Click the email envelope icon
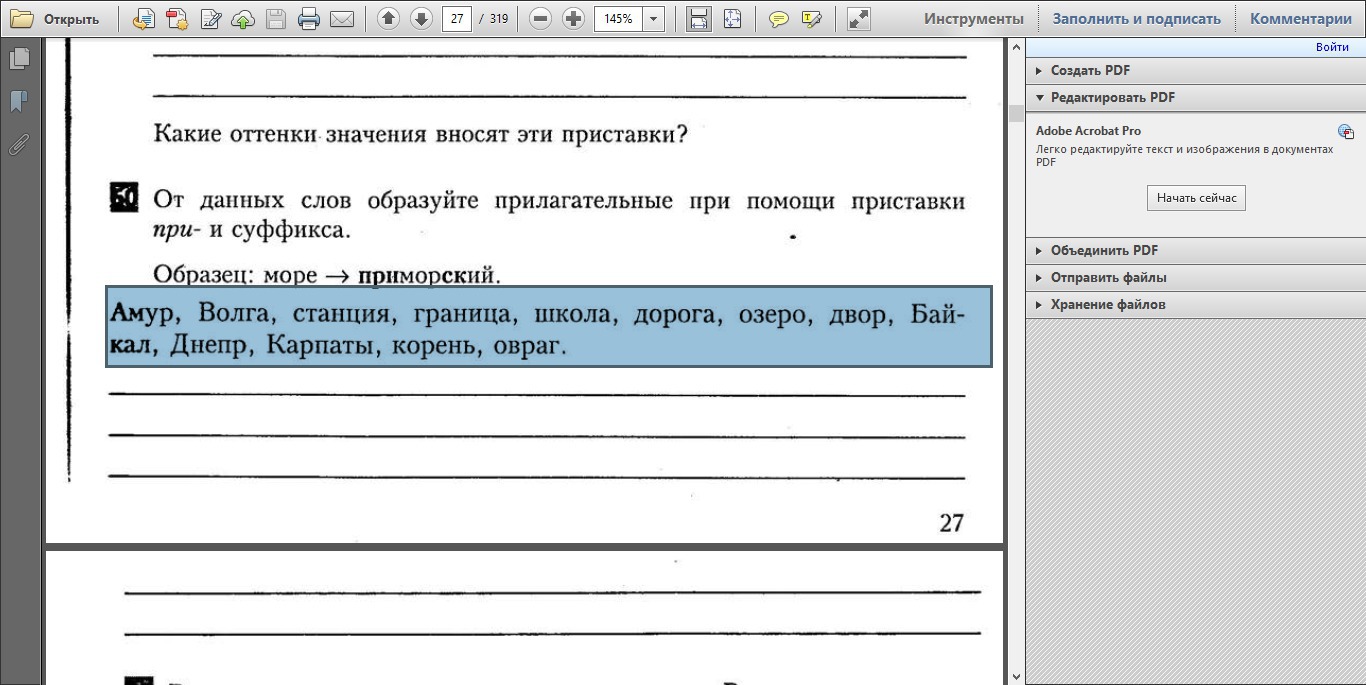Screen dimensions: 1366x685 tap(342, 19)
